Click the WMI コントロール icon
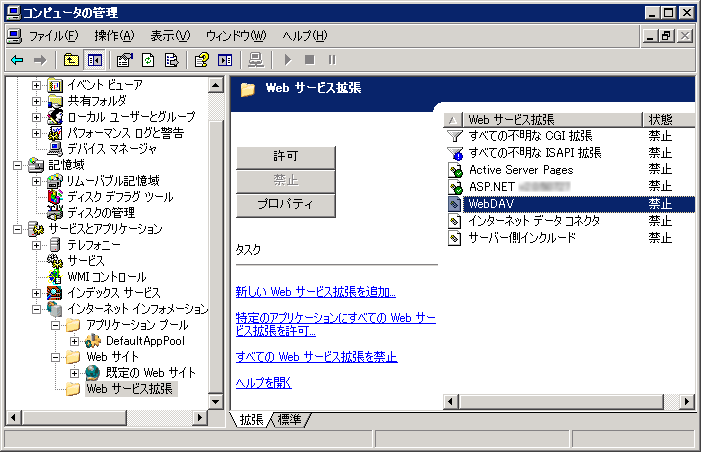Image resolution: width=701 pixels, height=452 pixels. point(55,277)
